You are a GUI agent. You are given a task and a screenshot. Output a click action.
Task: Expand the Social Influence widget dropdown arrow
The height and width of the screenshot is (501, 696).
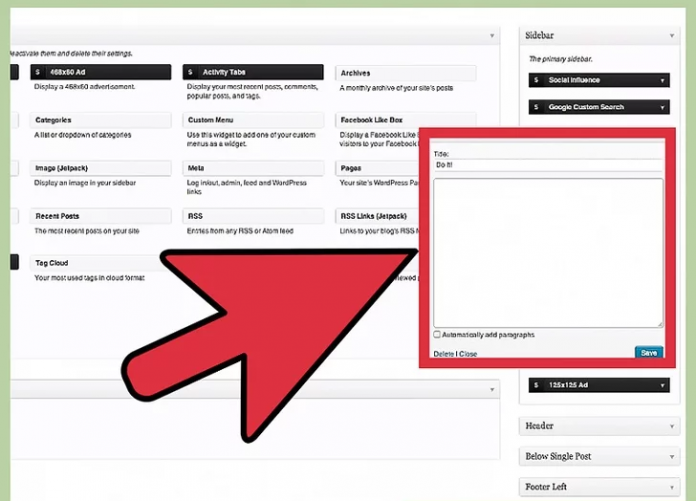[x=661, y=80]
